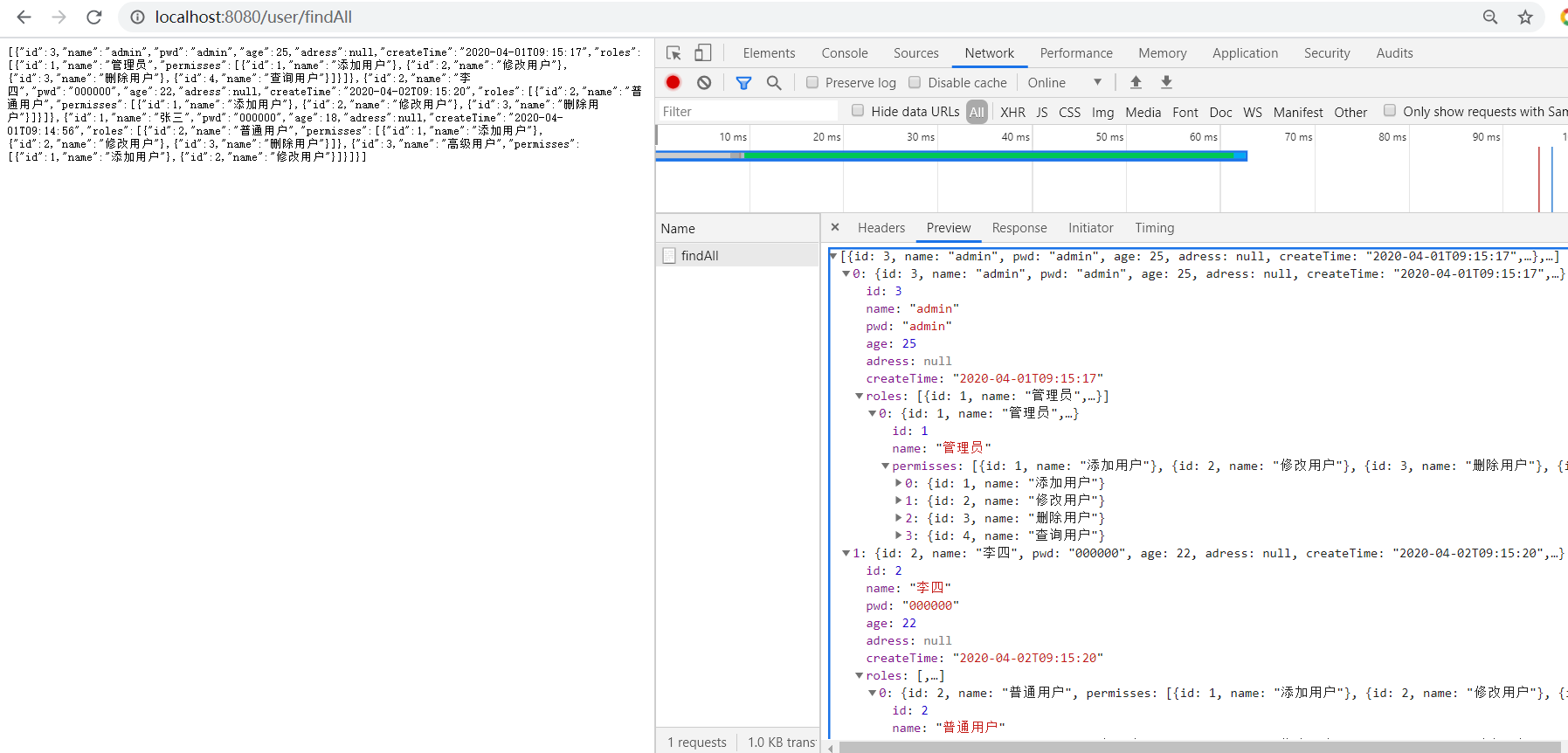This screenshot has width=1568, height=753.
Task: Expand permission 2 删除用户
Action: pos(899,518)
